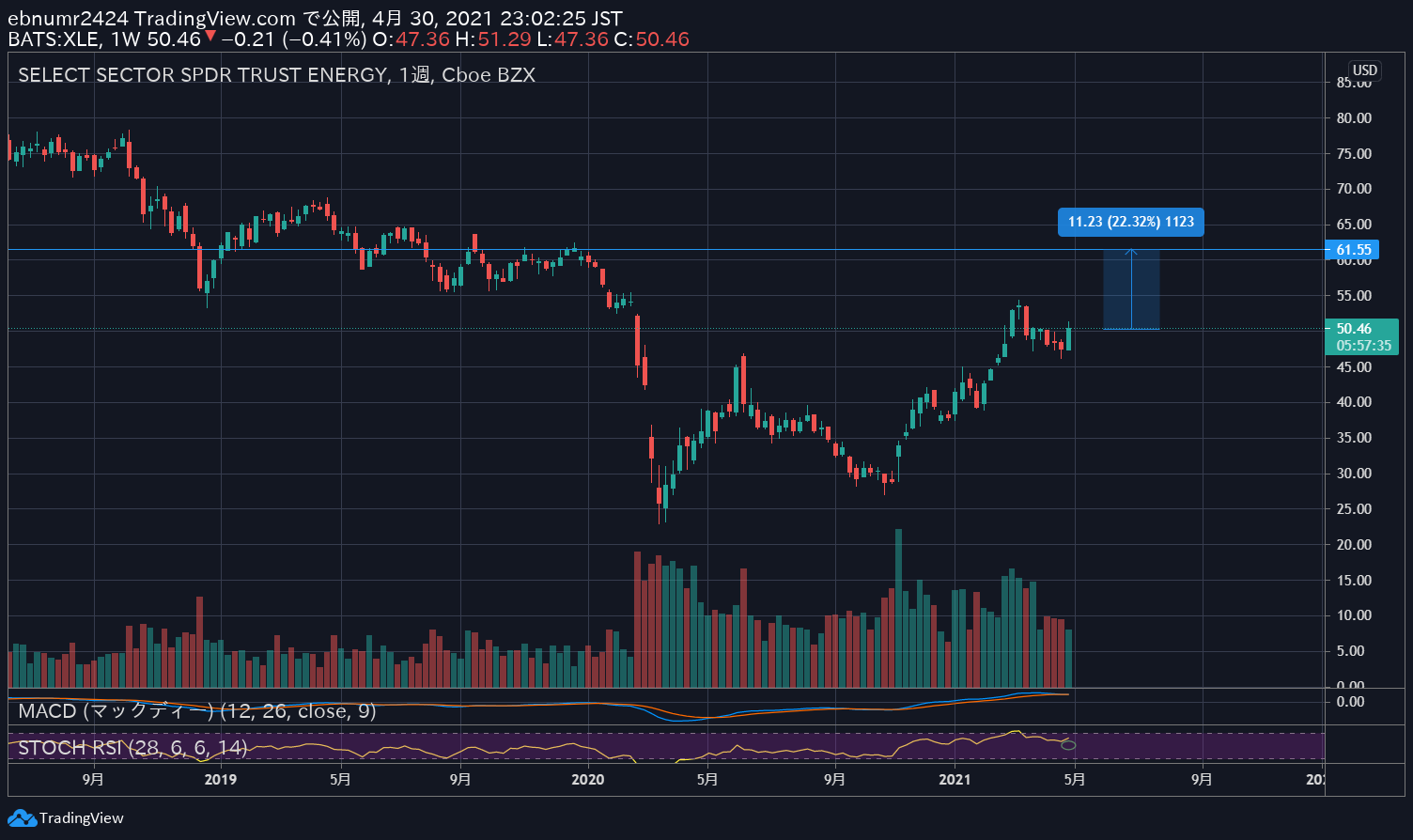This screenshot has height=840, width=1413.
Task: Select the MACD (12, 26, close, 9) indicator legend
Action: (x=197, y=711)
